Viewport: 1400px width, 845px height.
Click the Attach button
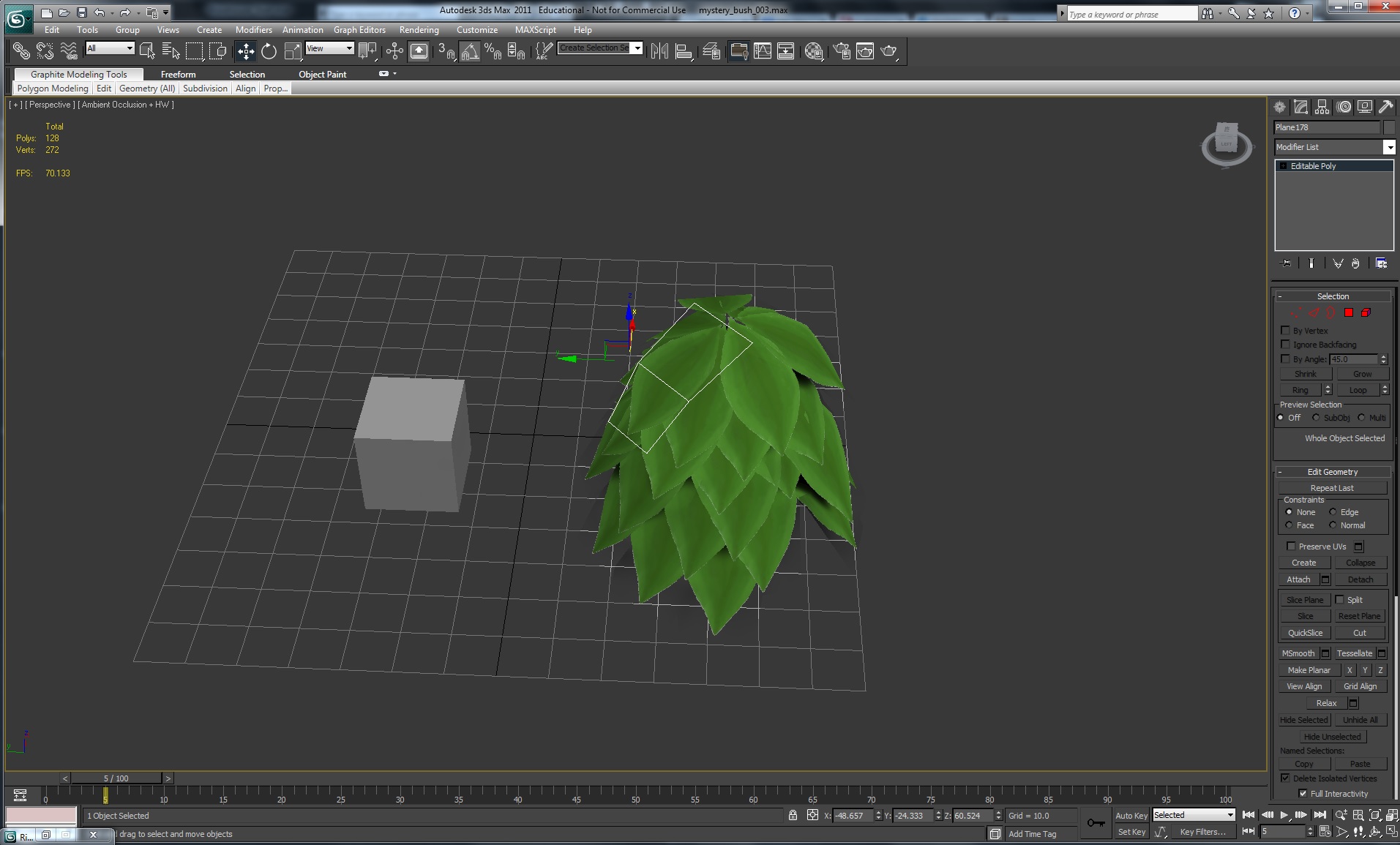(x=1298, y=579)
